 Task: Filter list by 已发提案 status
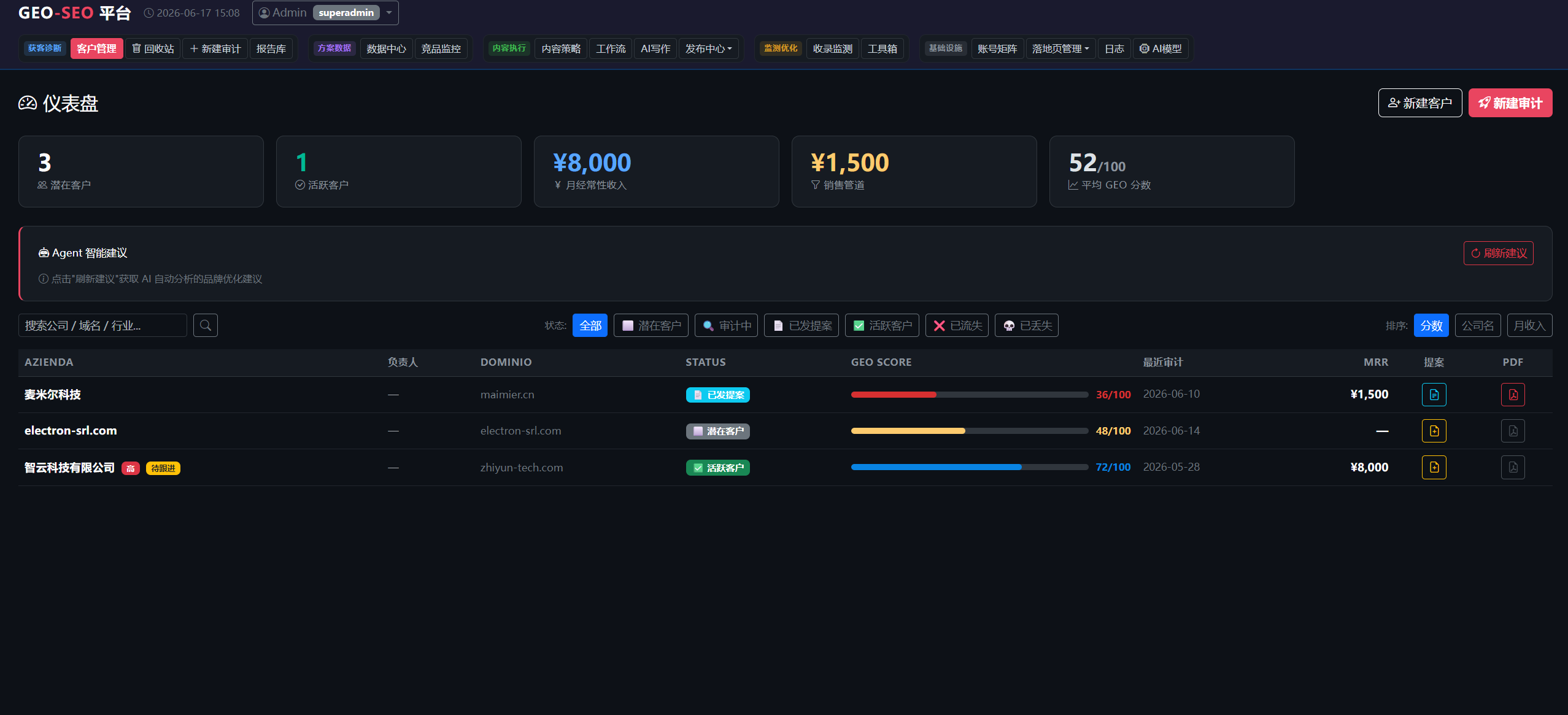click(801, 325)
